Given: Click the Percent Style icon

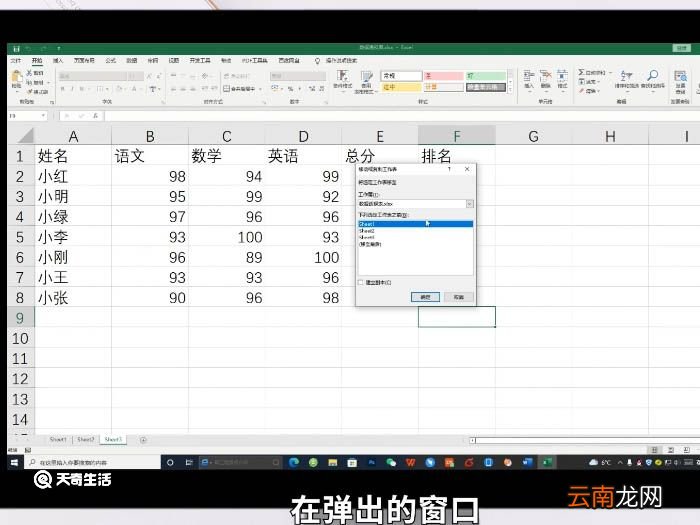Looking at the screenshot, I should point(290,89).
